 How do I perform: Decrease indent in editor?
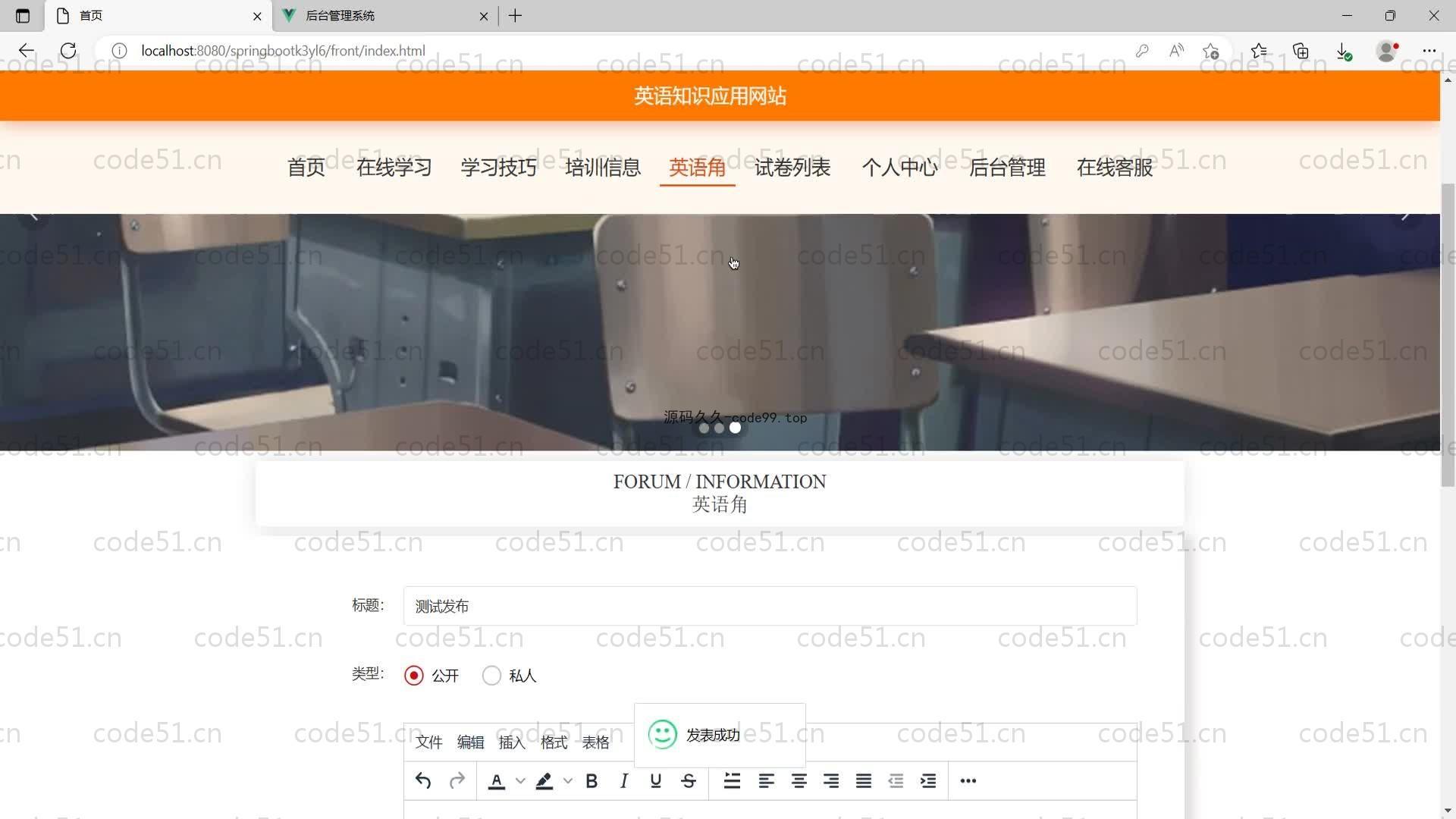896,781
